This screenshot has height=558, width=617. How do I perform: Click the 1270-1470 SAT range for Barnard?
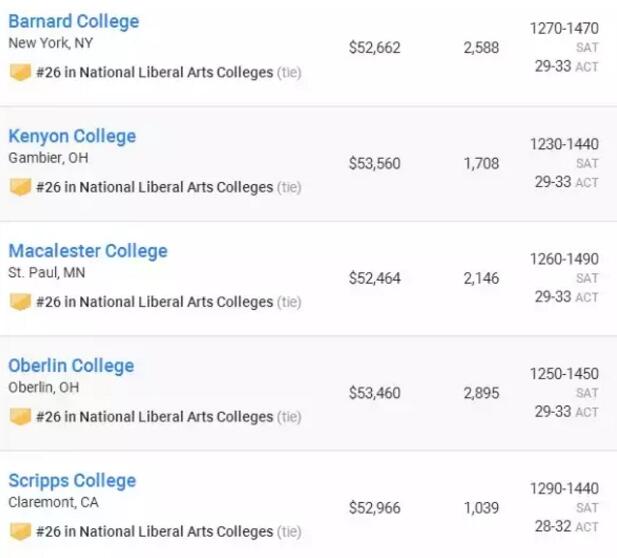coord(564,28)
